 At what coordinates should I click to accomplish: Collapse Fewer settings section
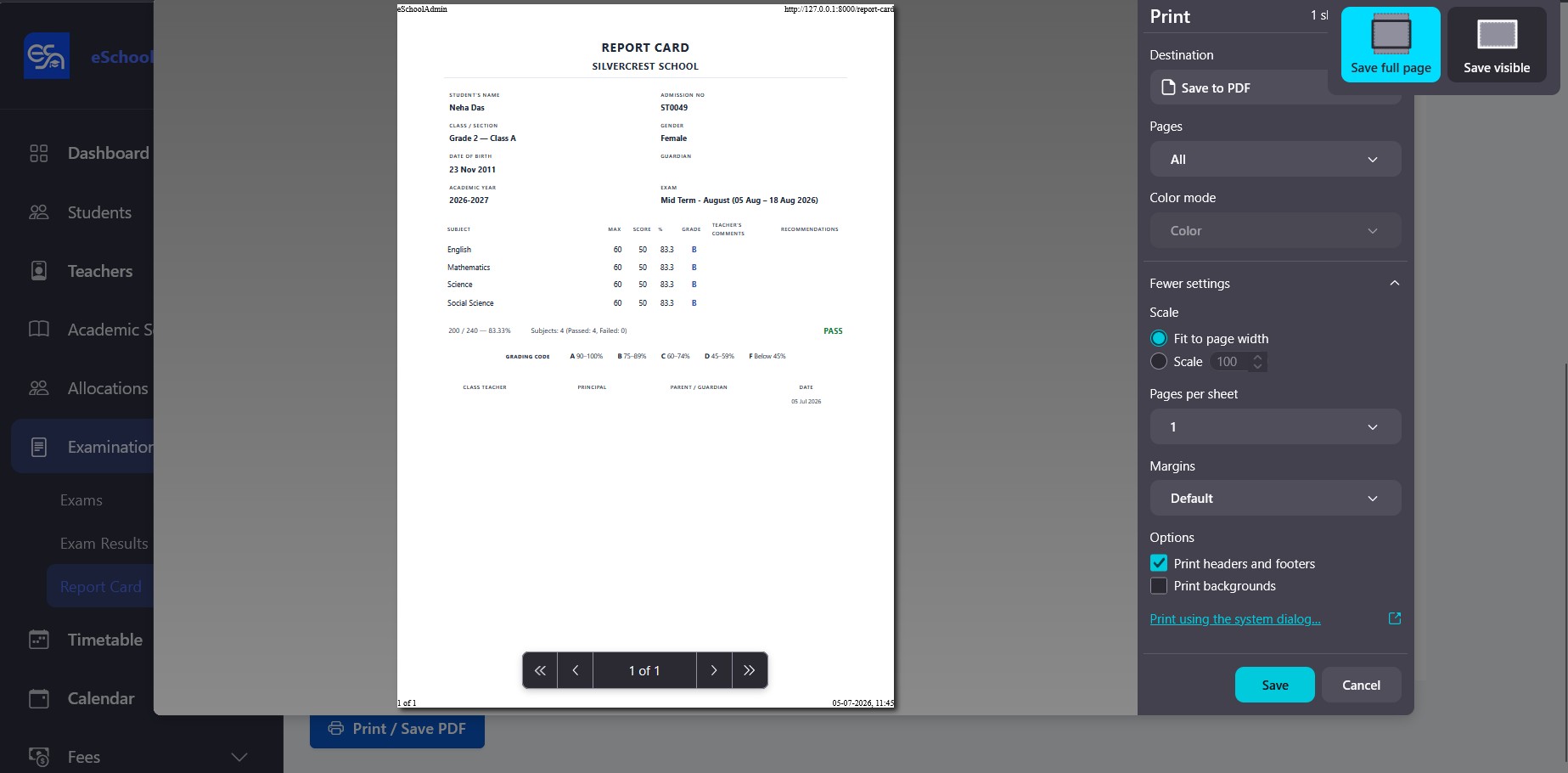1275,283
